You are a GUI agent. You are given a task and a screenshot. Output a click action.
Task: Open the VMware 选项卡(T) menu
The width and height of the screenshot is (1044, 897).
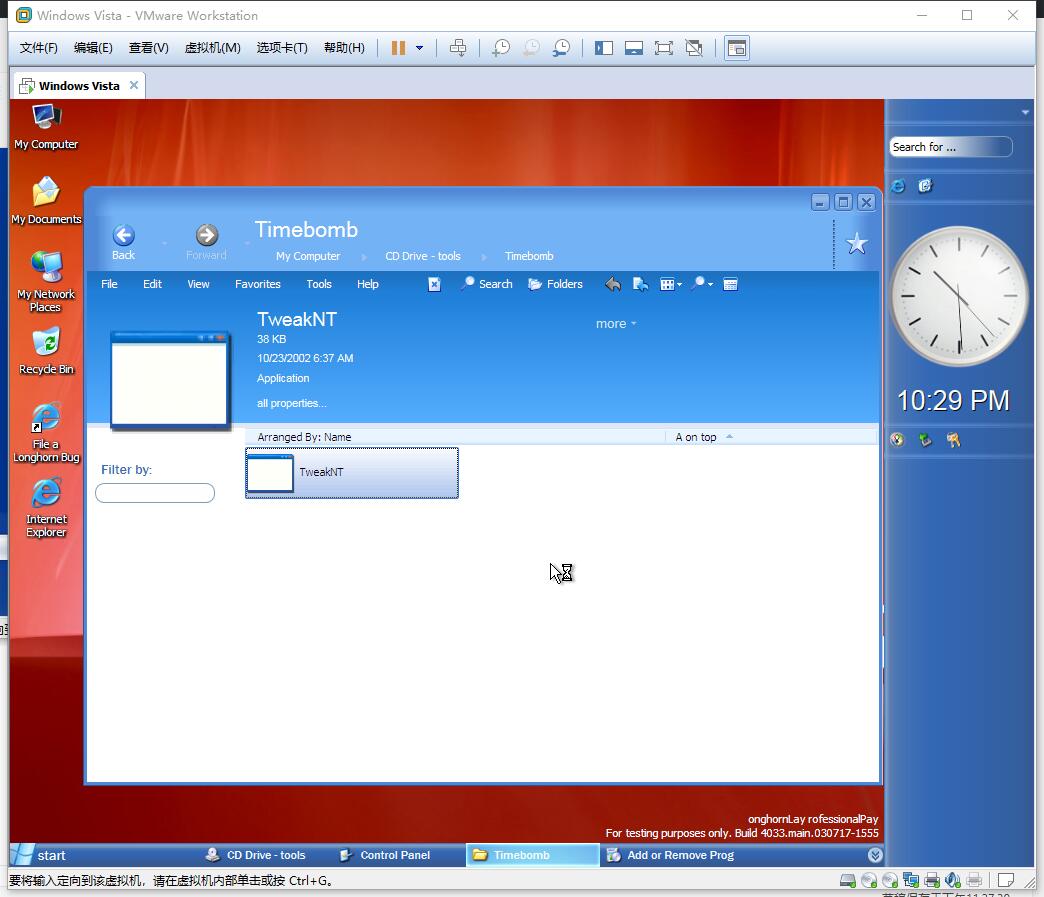(x=282, y=48)
